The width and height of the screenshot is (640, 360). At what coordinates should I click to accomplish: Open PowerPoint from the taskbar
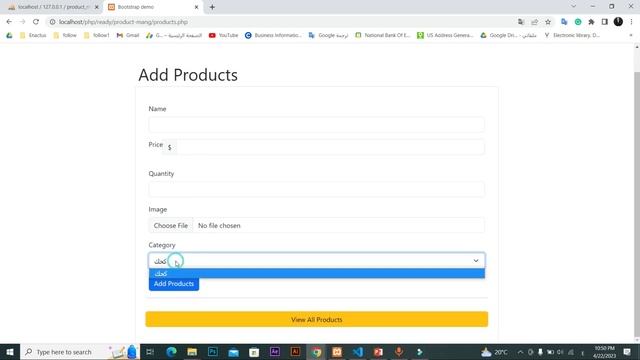click(x=378, y=352)
